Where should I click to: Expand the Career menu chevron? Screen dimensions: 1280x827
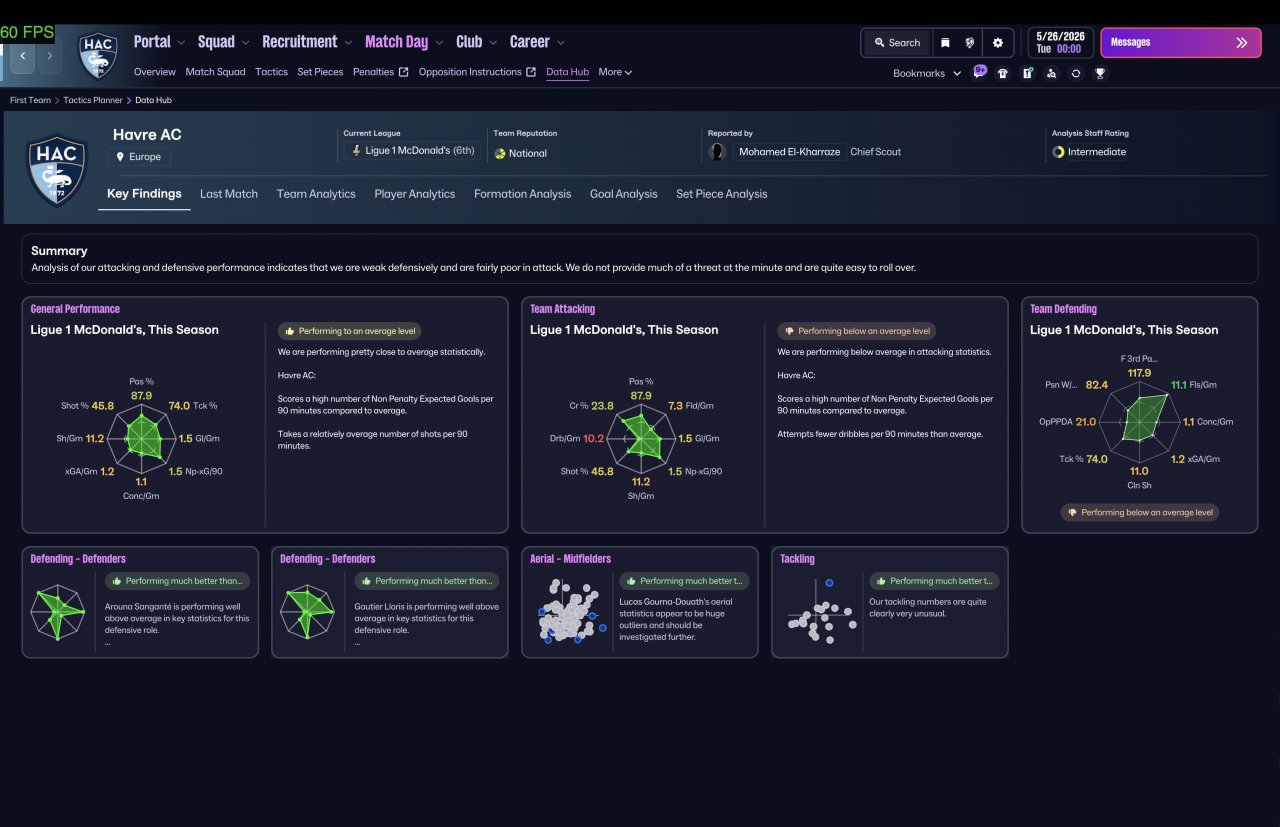560,42
